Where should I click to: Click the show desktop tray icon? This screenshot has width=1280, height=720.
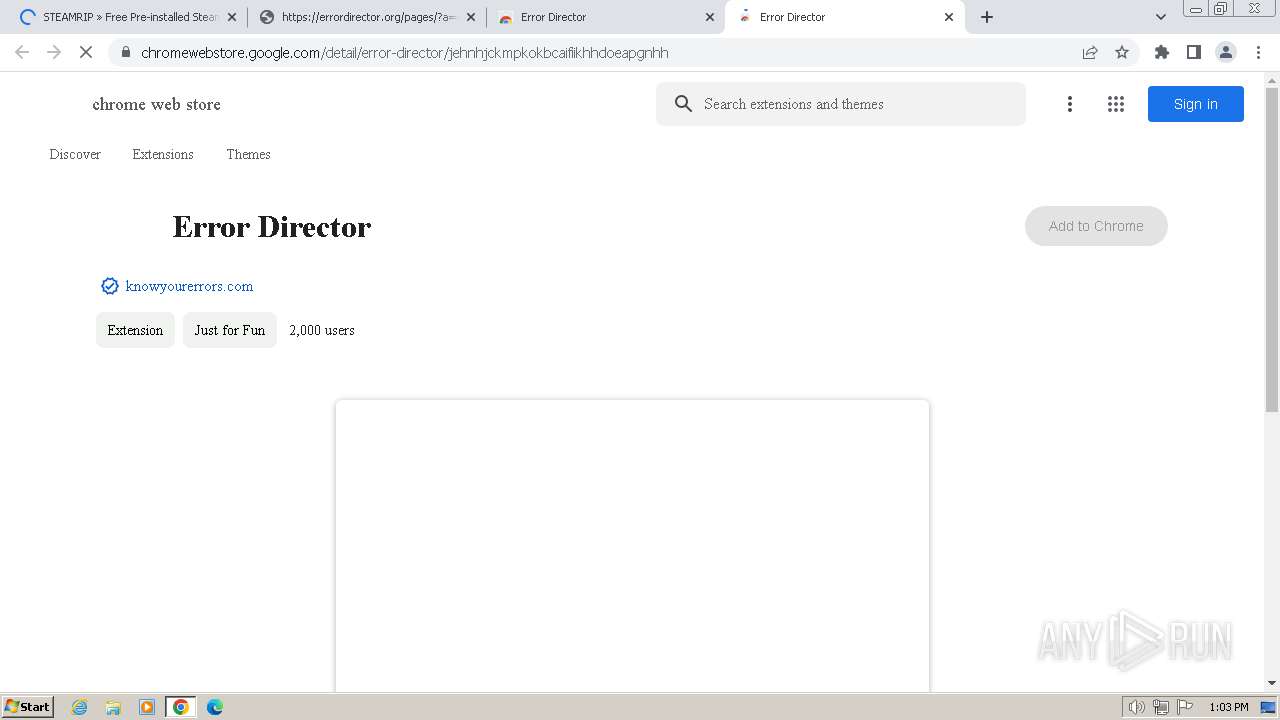coord(1269,707)
